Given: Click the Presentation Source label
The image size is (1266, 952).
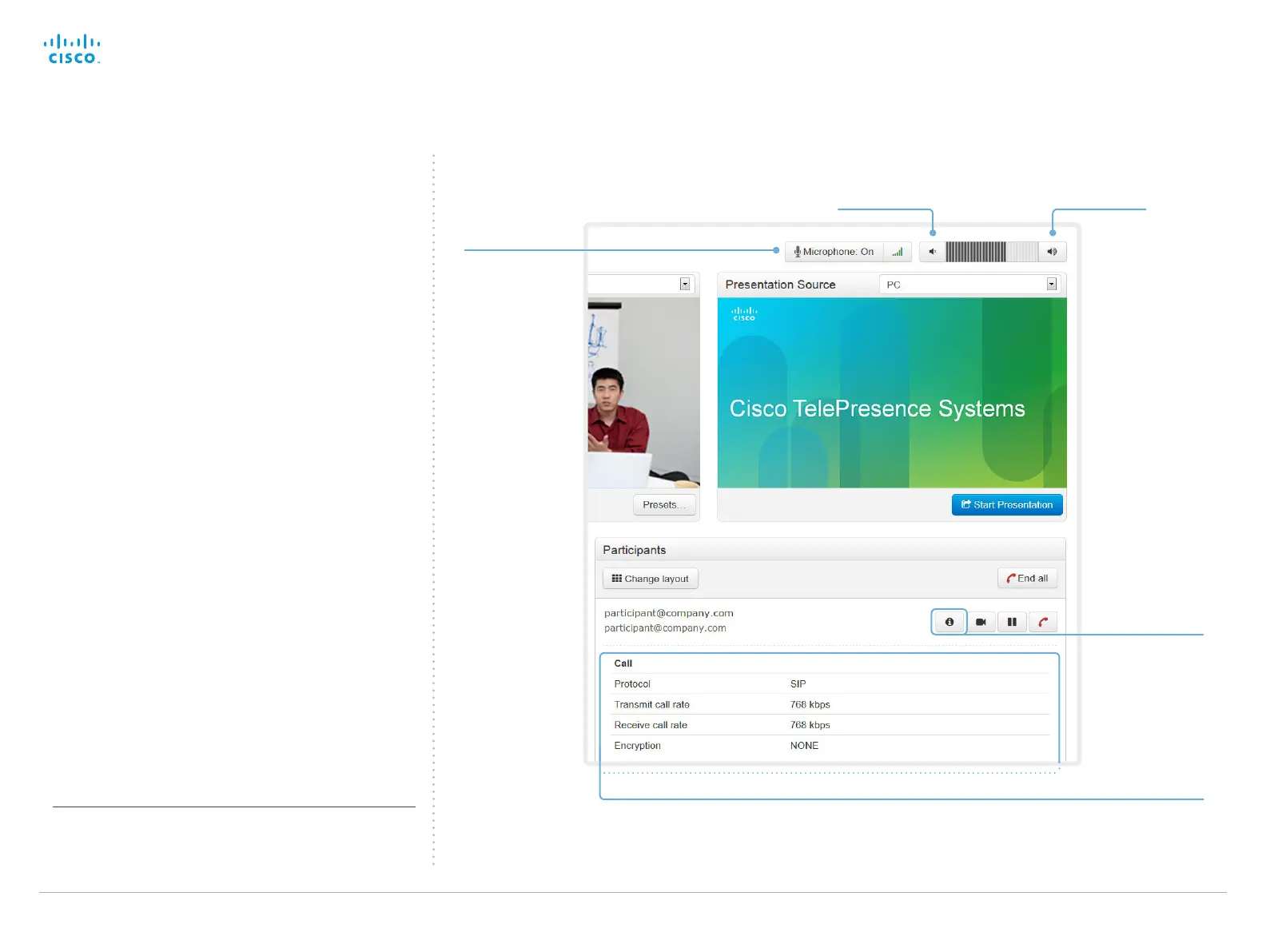Looking at the screenshot, I should tap(781, 285).
